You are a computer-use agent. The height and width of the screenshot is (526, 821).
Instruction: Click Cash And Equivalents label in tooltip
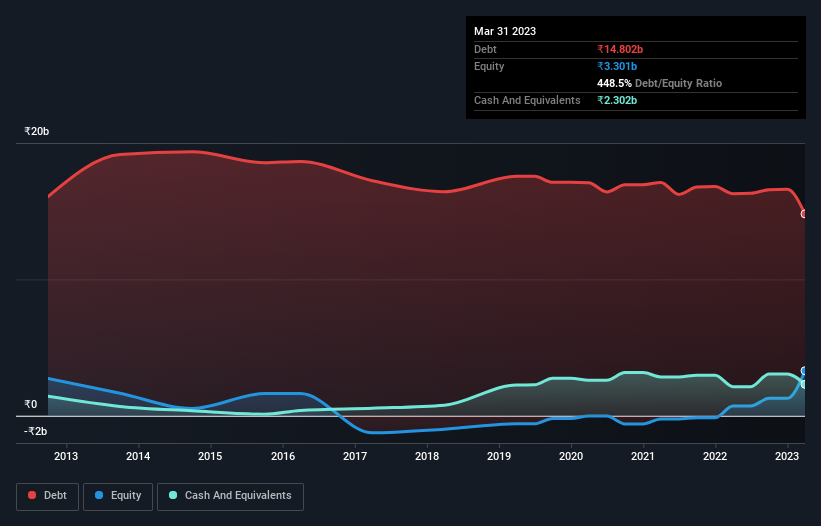(x=527, y=100)
